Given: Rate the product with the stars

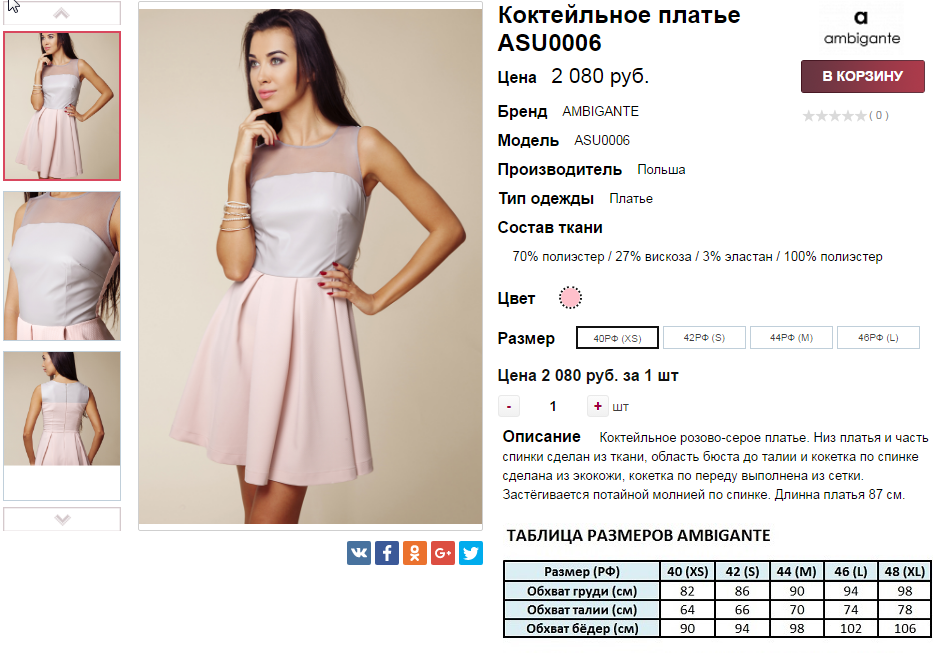Looking at the screenshot, I should click(835, 116).
